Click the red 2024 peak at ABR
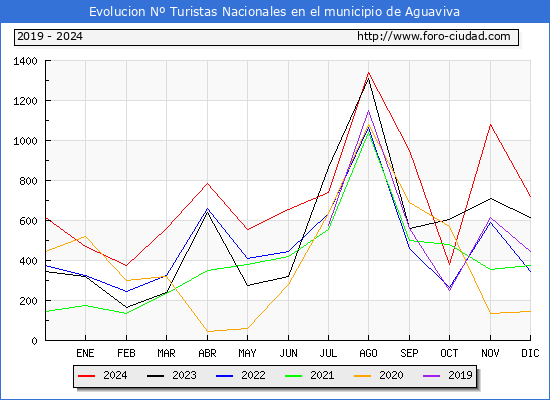 pos(207,183)
